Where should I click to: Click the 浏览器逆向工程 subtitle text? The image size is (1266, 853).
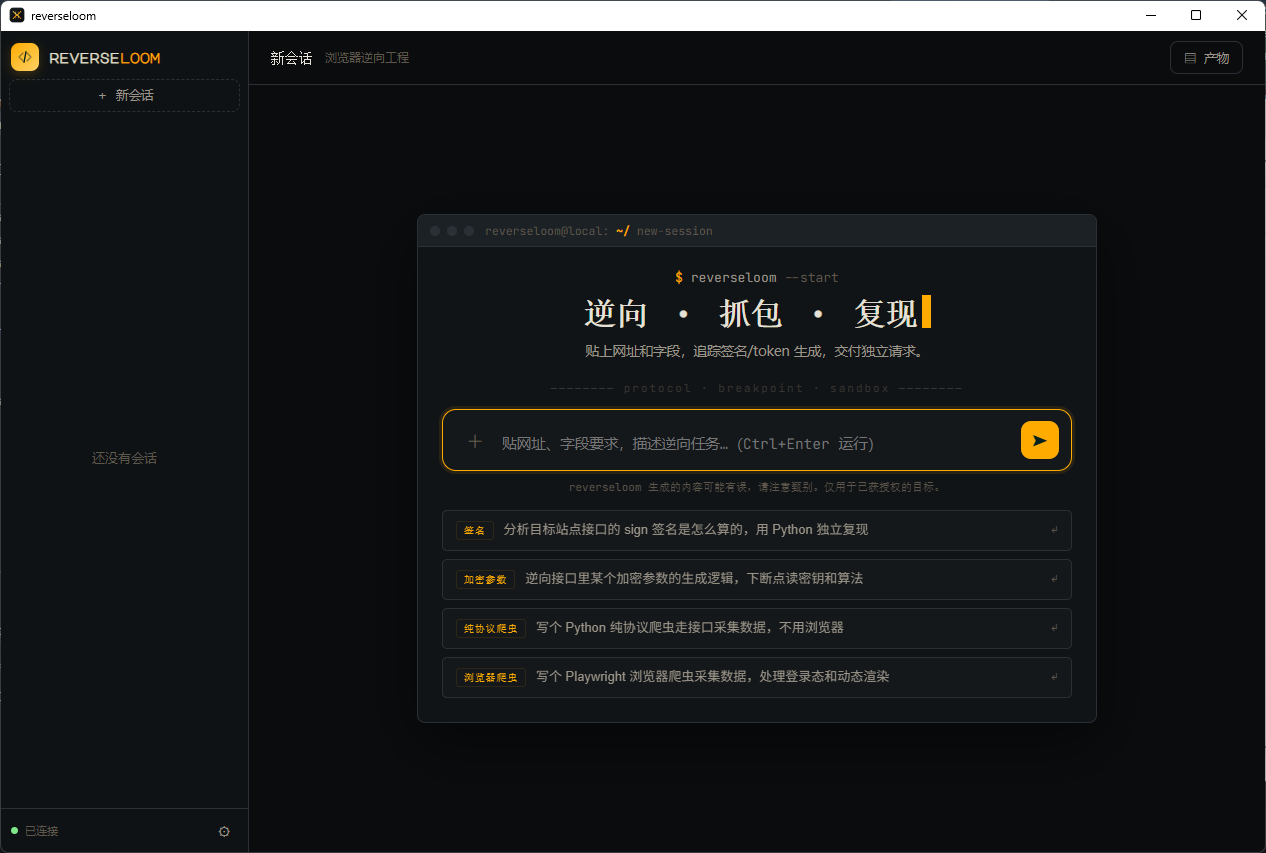(367, 58)
